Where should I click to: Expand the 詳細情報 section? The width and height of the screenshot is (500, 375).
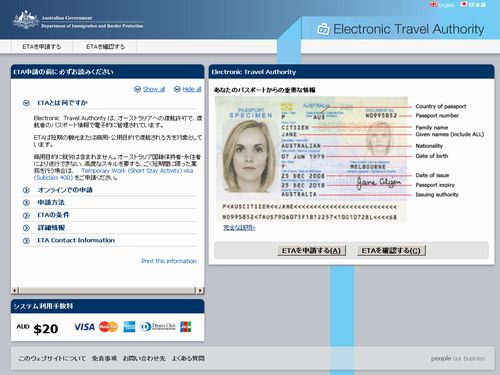[x=26, y=228]
